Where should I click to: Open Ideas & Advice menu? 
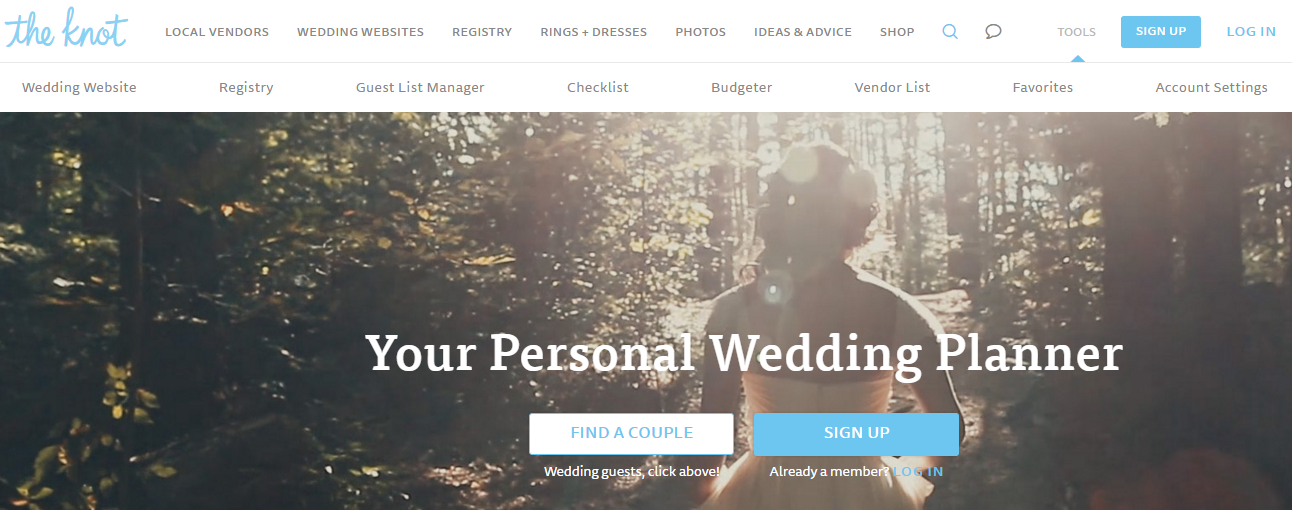(803, 32)
